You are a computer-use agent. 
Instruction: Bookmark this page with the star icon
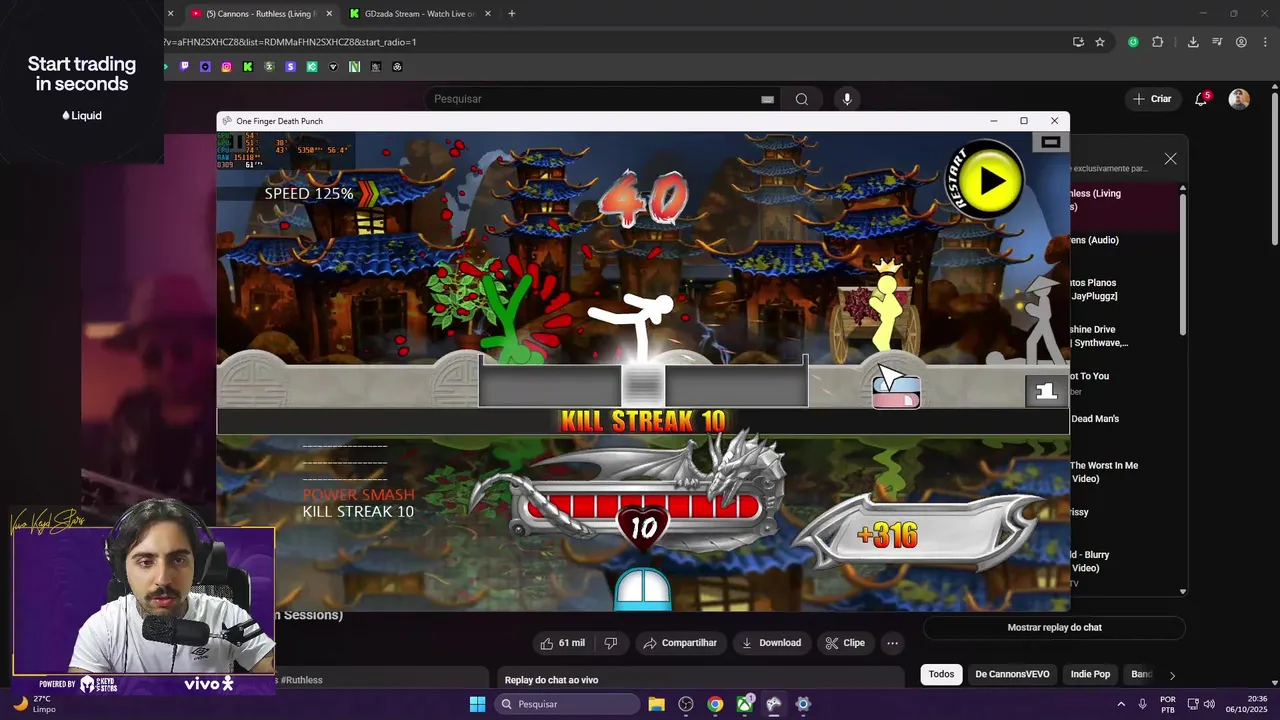click(1100, 42)
